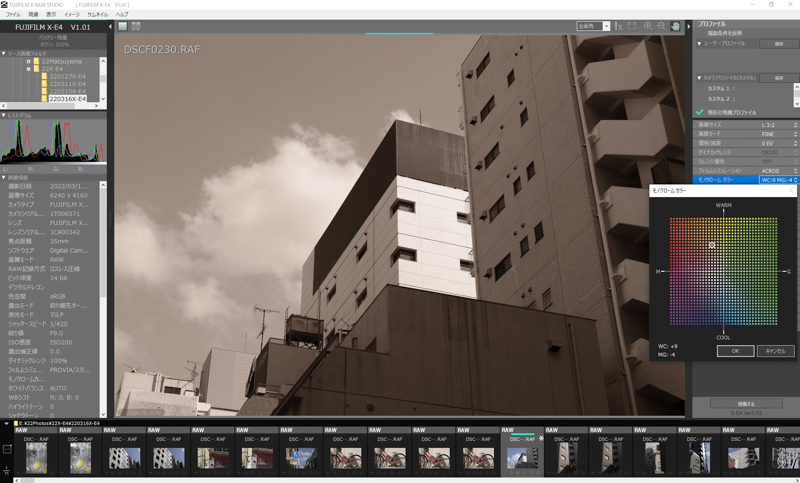The width and height of the screenshot is (800, 483).
Task: Set preview zoom to 1x
Action: (618, 26)
